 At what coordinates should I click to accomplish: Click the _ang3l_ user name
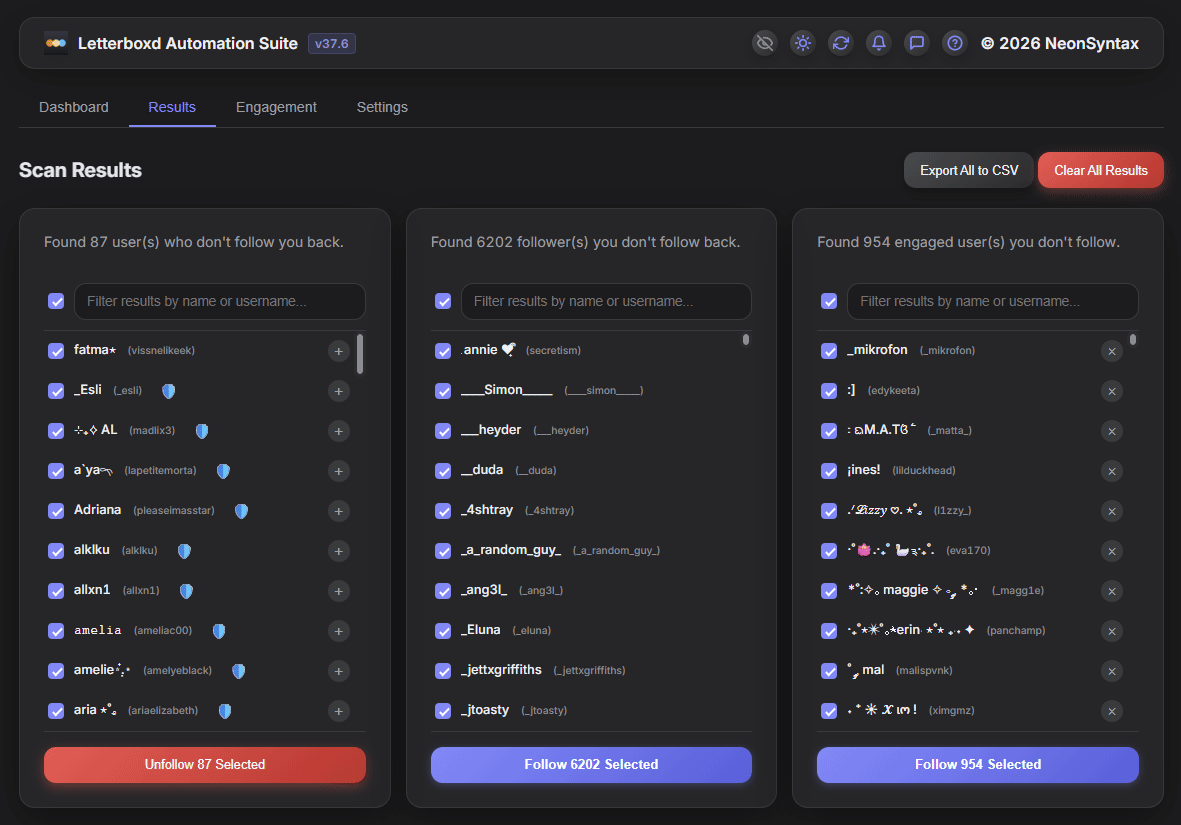pos(484,590)
